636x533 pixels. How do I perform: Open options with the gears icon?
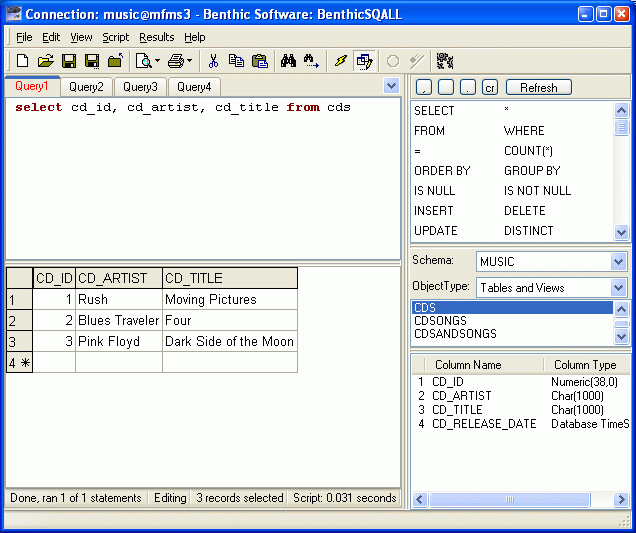pos(445,61)
